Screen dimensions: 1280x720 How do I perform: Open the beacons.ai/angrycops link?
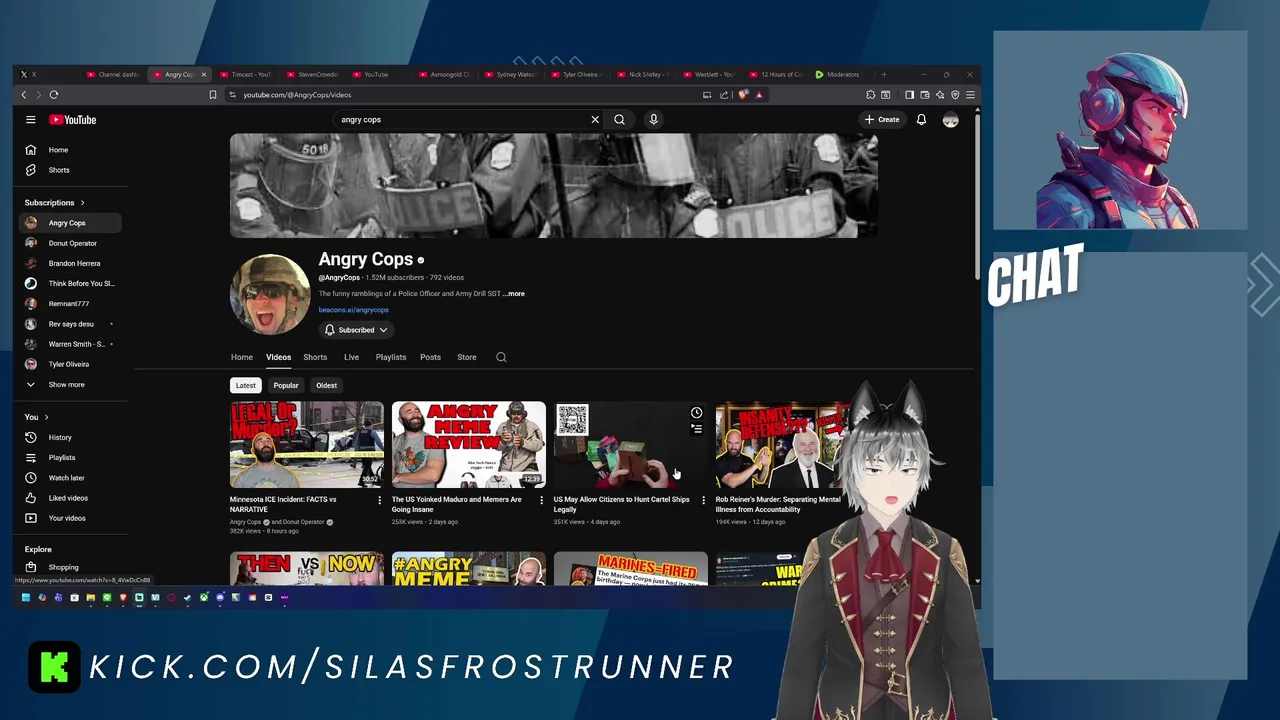[354, 310]
